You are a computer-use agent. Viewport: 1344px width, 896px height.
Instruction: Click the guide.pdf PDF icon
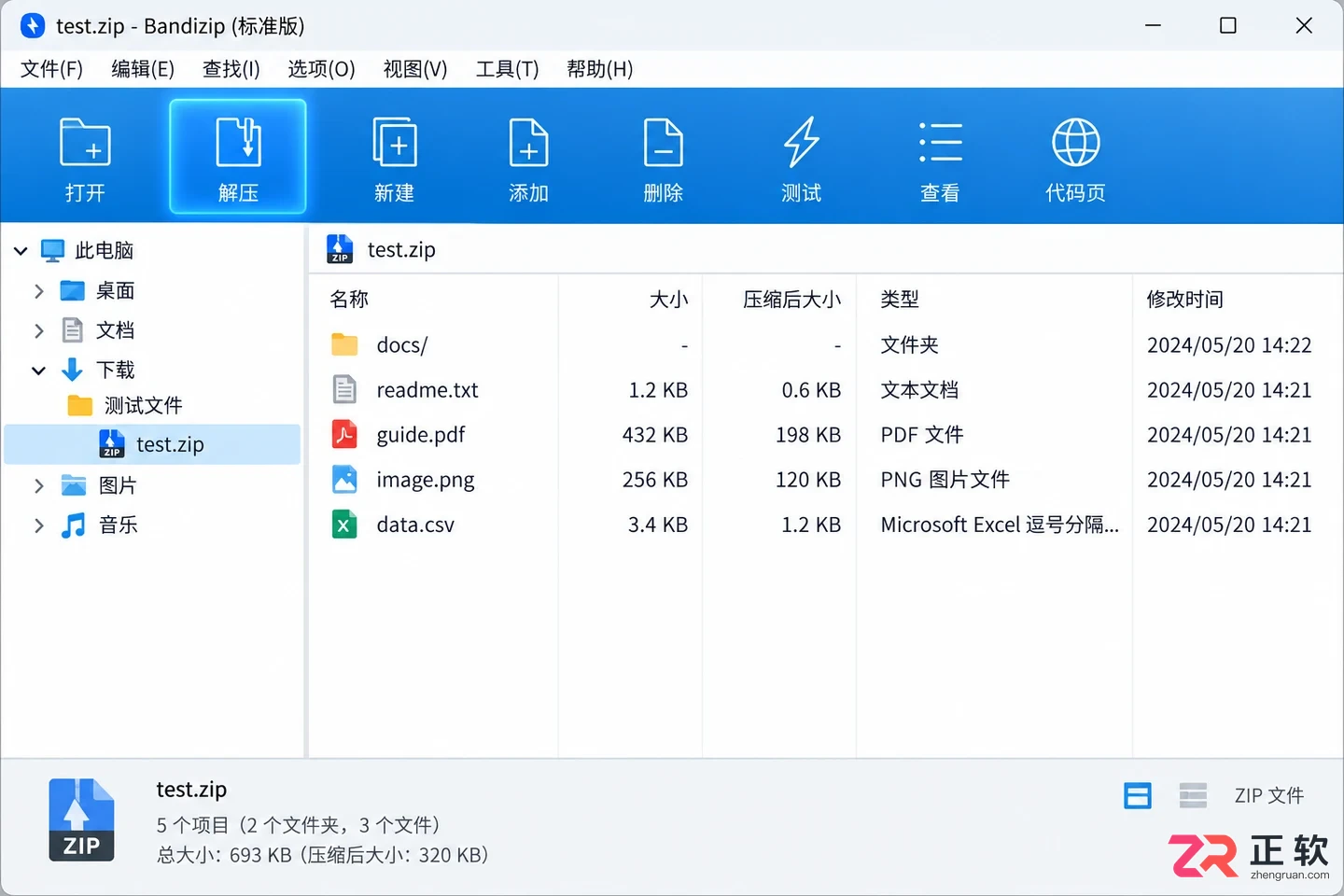[x=344, y=434]
